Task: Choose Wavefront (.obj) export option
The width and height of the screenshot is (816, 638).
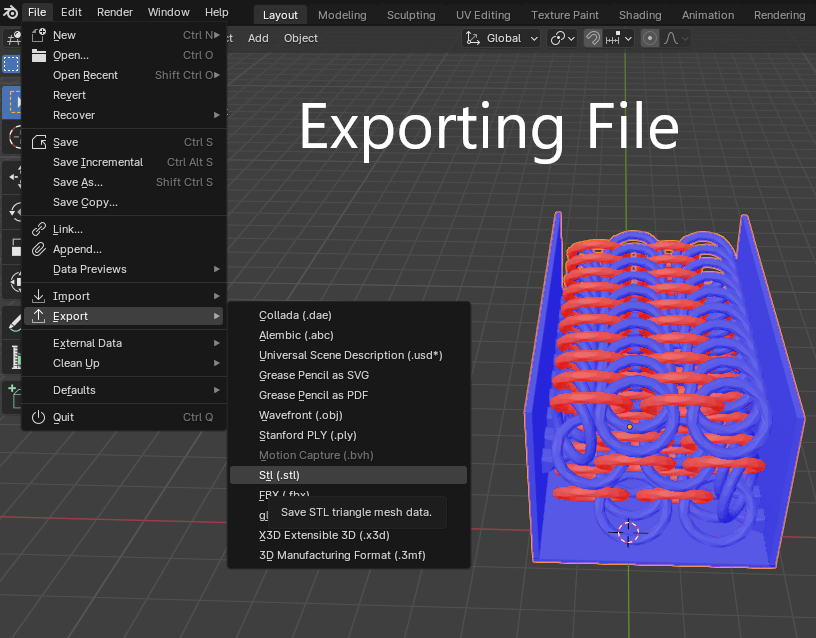Action: tap(300, 415)
